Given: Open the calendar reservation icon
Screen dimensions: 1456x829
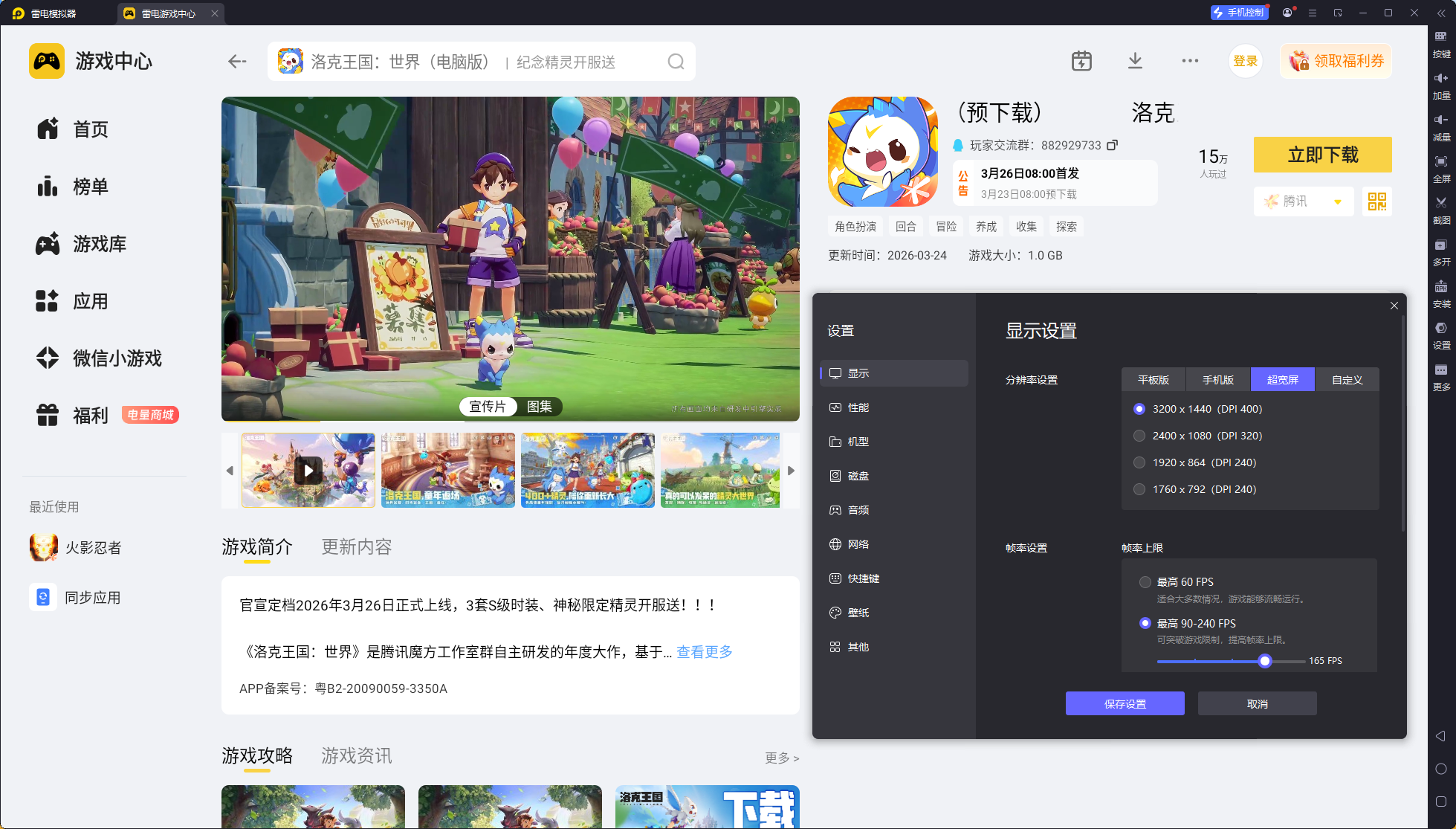Looking at the screenshot, I should (x=1081, y=61).
